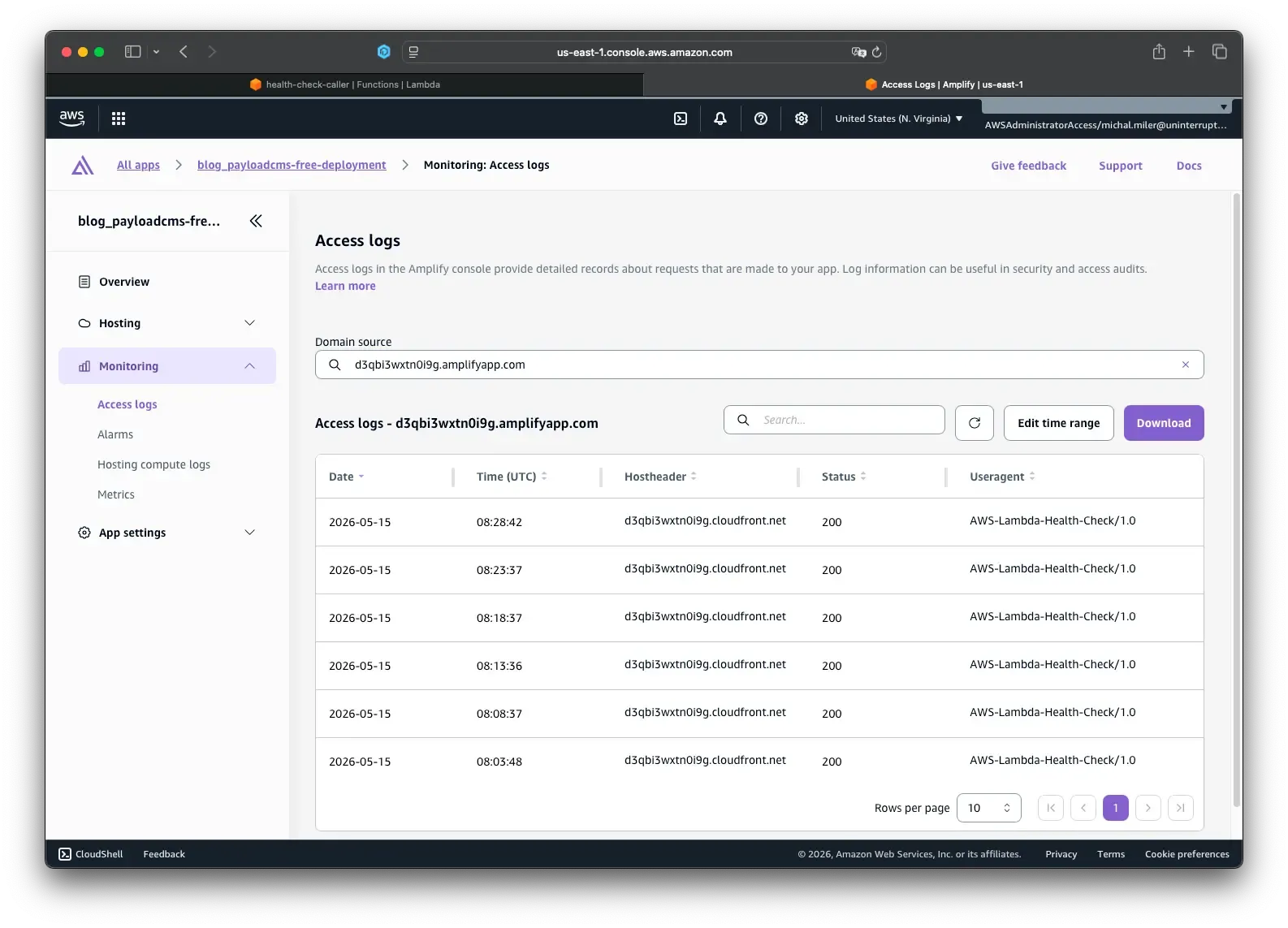Click the Learn more link
The width and height of the screenshot is (1288, 928).
pyautogui.click(x=345, y=286)
